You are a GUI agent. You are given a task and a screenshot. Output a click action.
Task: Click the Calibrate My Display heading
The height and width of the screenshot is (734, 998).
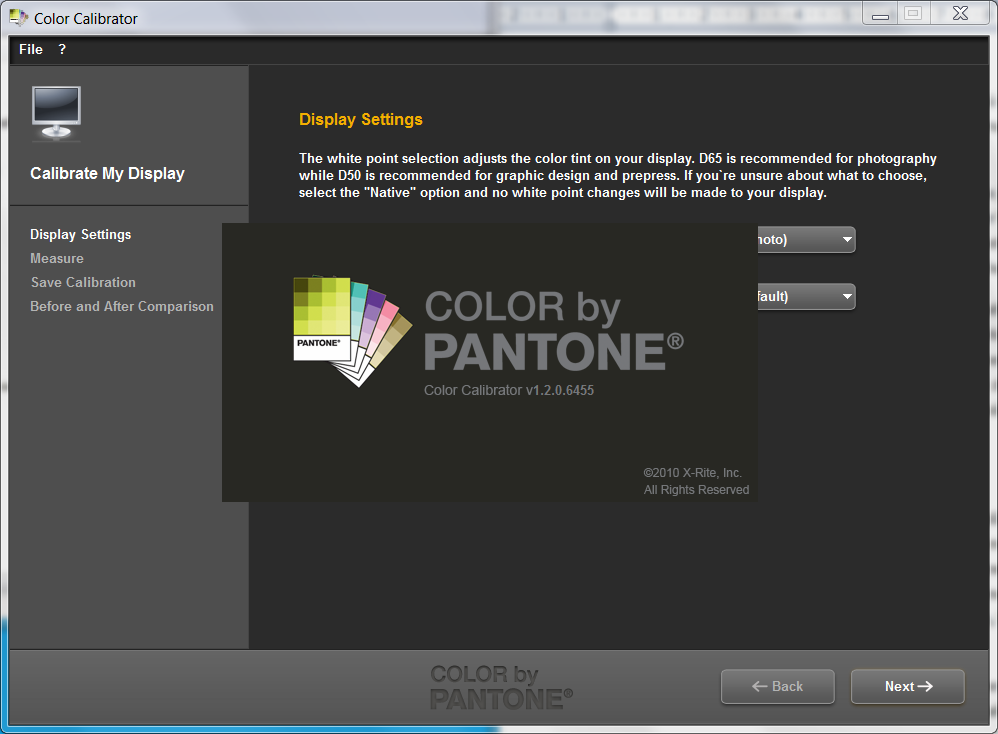pos(107,173)
